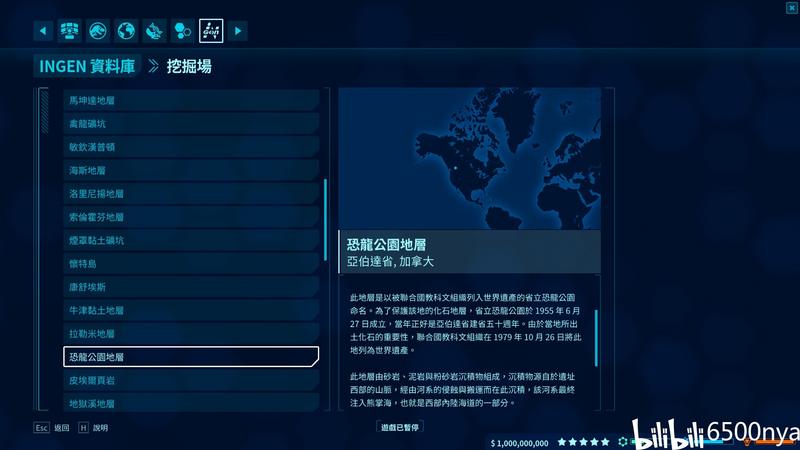Click the 遊戲已暫停 paused indicator
This screenshot has width=800, height=450.
[x=400, y=428]
